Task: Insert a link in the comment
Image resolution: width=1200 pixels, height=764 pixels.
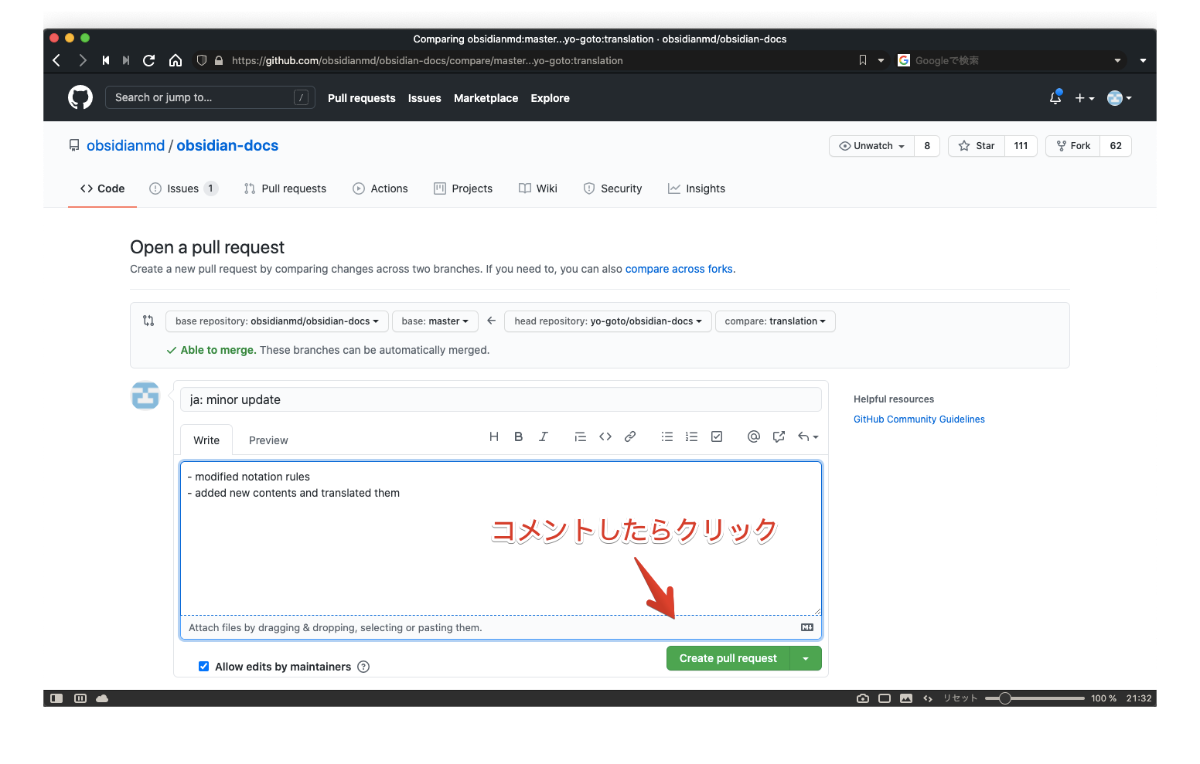Action: click(630, 437)
